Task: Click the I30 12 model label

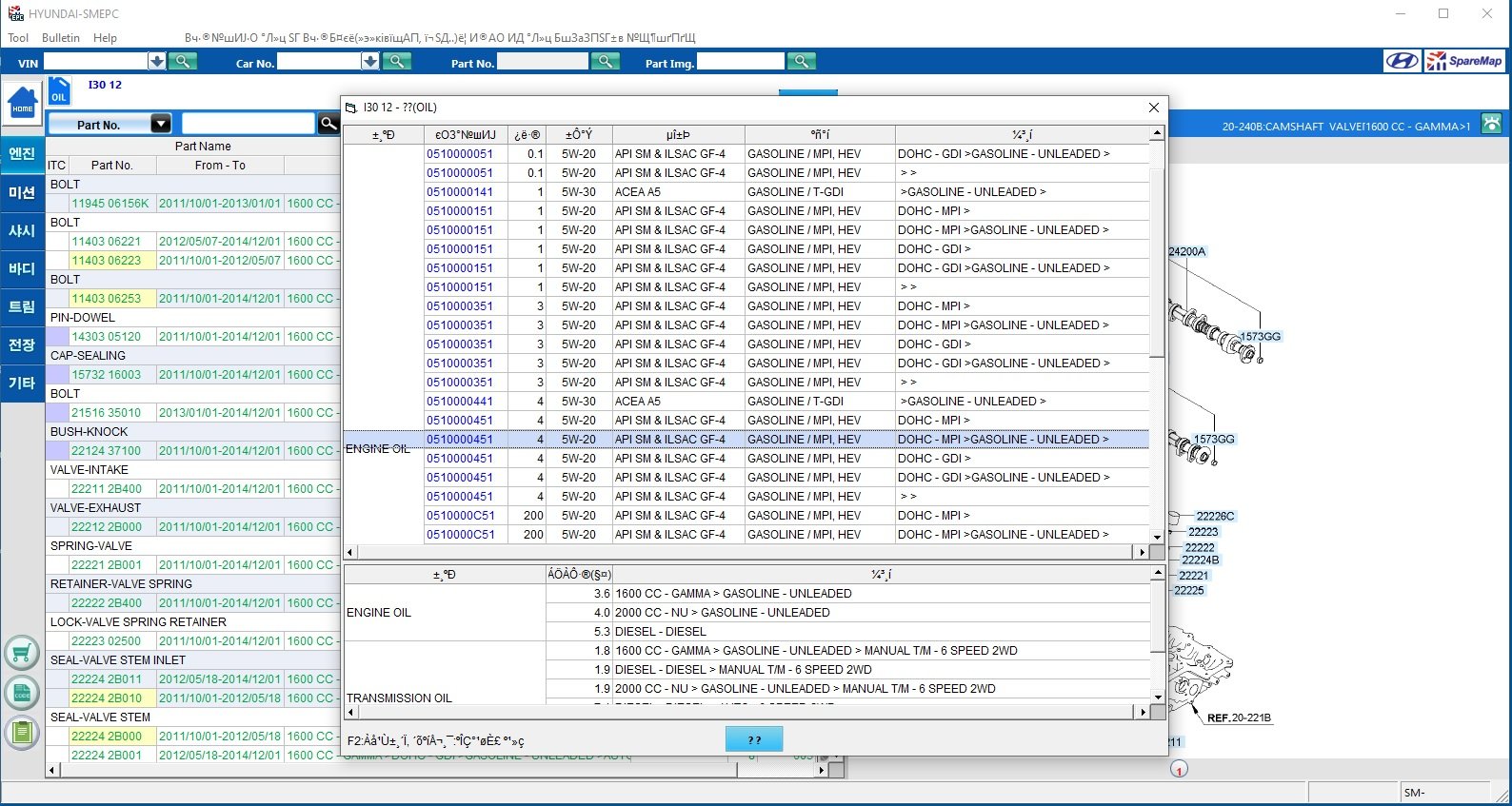Action: point(105,85)
